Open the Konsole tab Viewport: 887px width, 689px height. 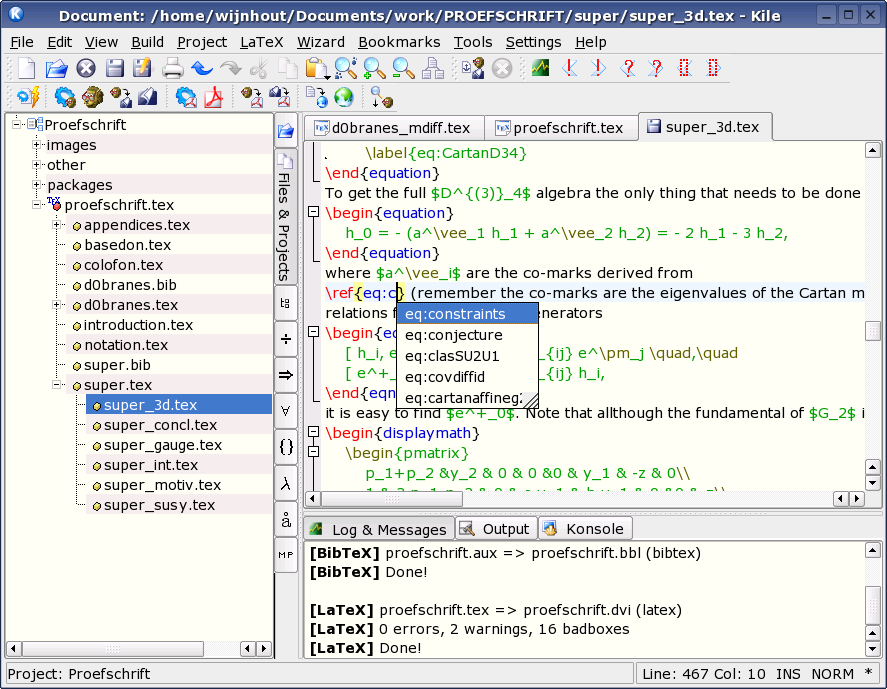coord(585,529)
